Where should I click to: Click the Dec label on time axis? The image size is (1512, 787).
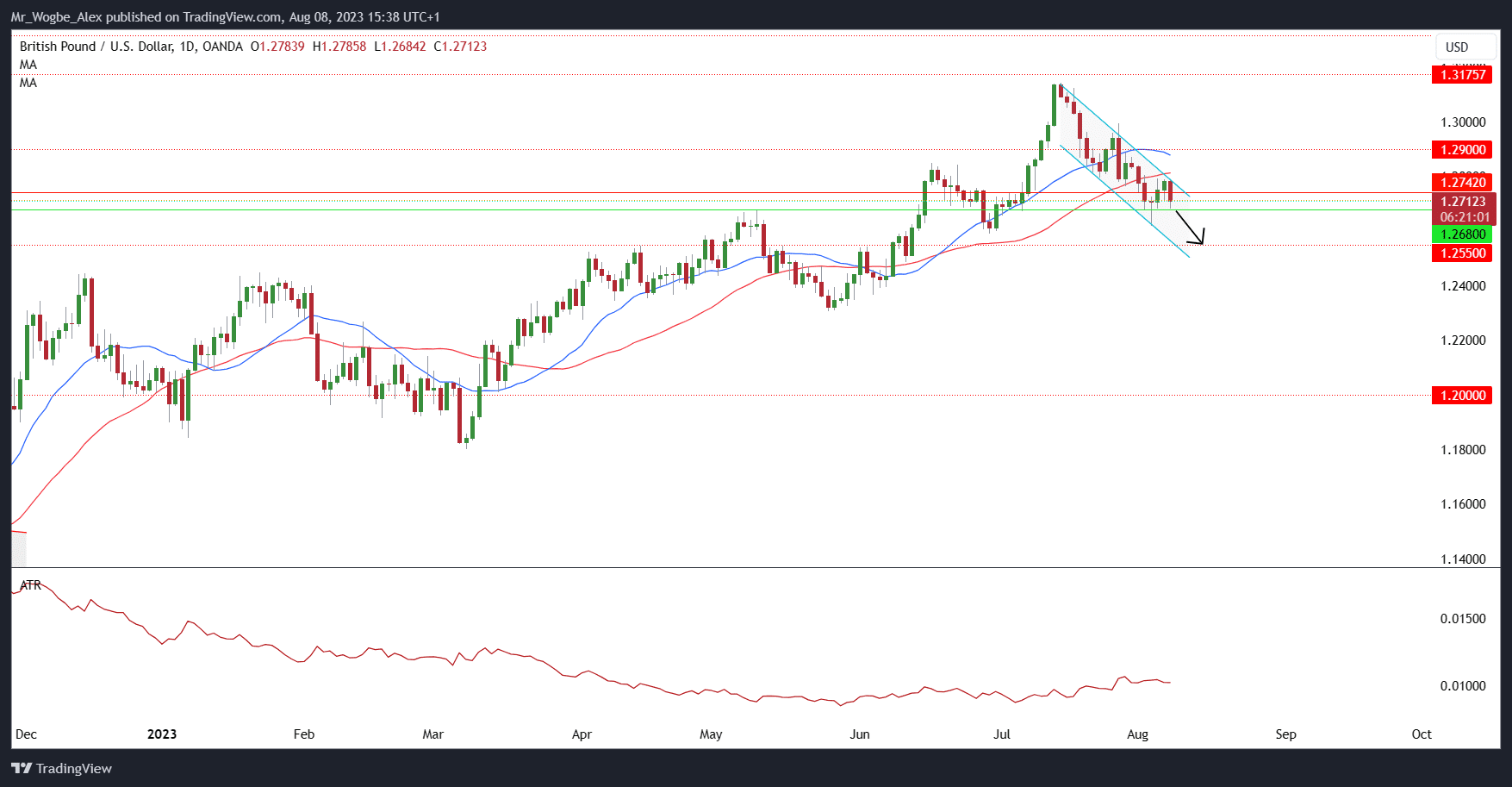coord(26,734)
